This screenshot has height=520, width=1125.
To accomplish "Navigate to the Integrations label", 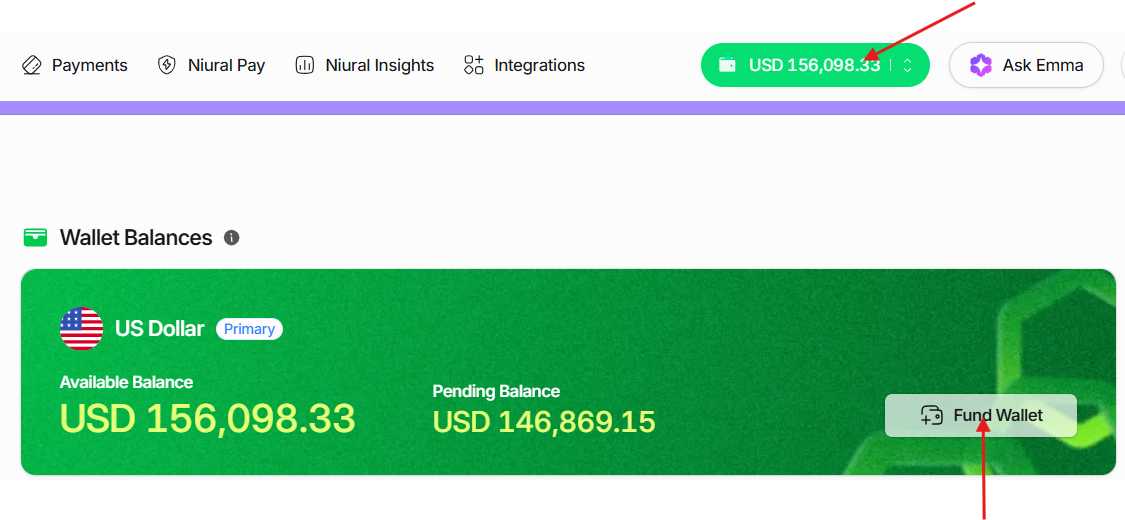I will (x=539, y=65).
